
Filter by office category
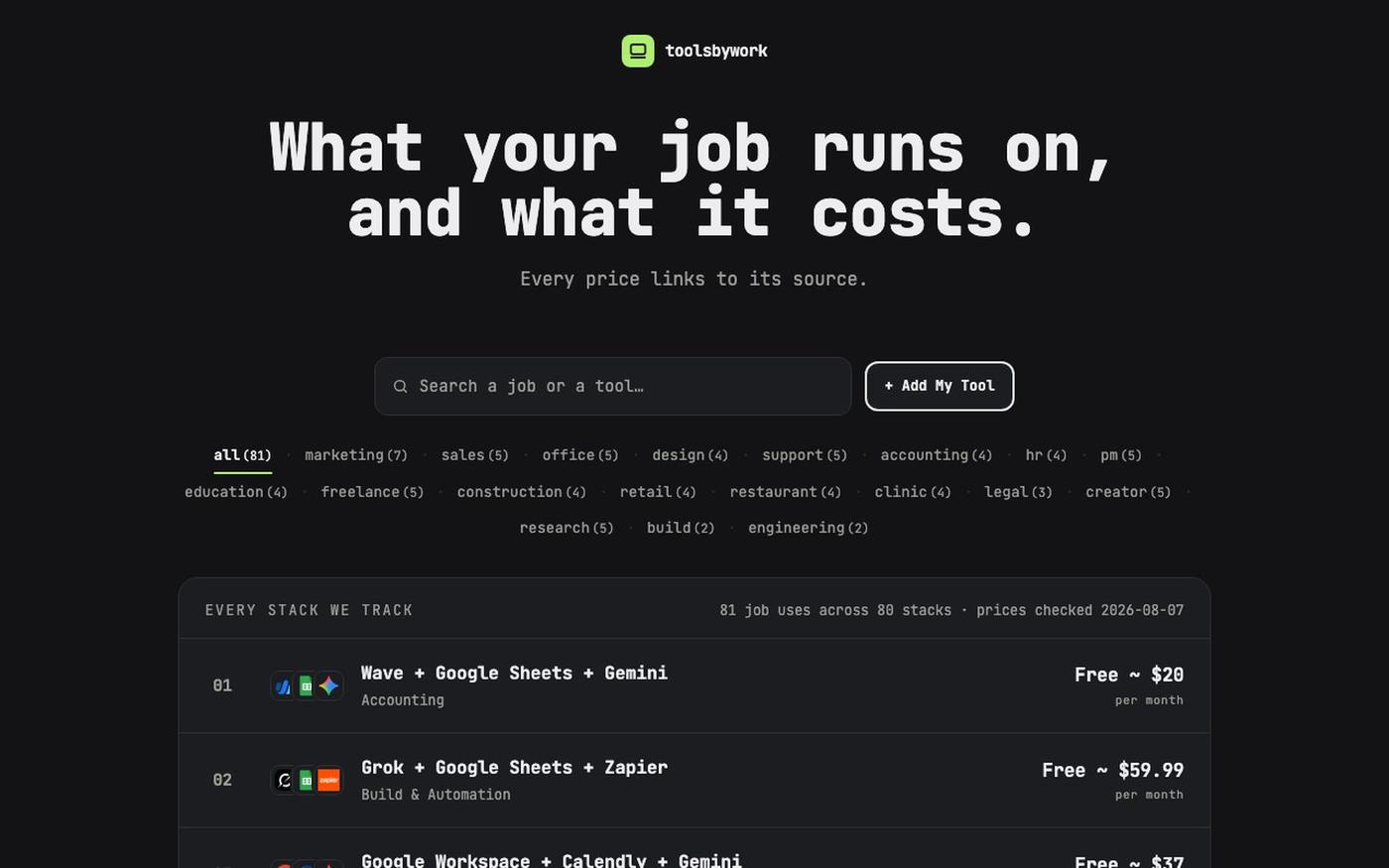[580, 455]
